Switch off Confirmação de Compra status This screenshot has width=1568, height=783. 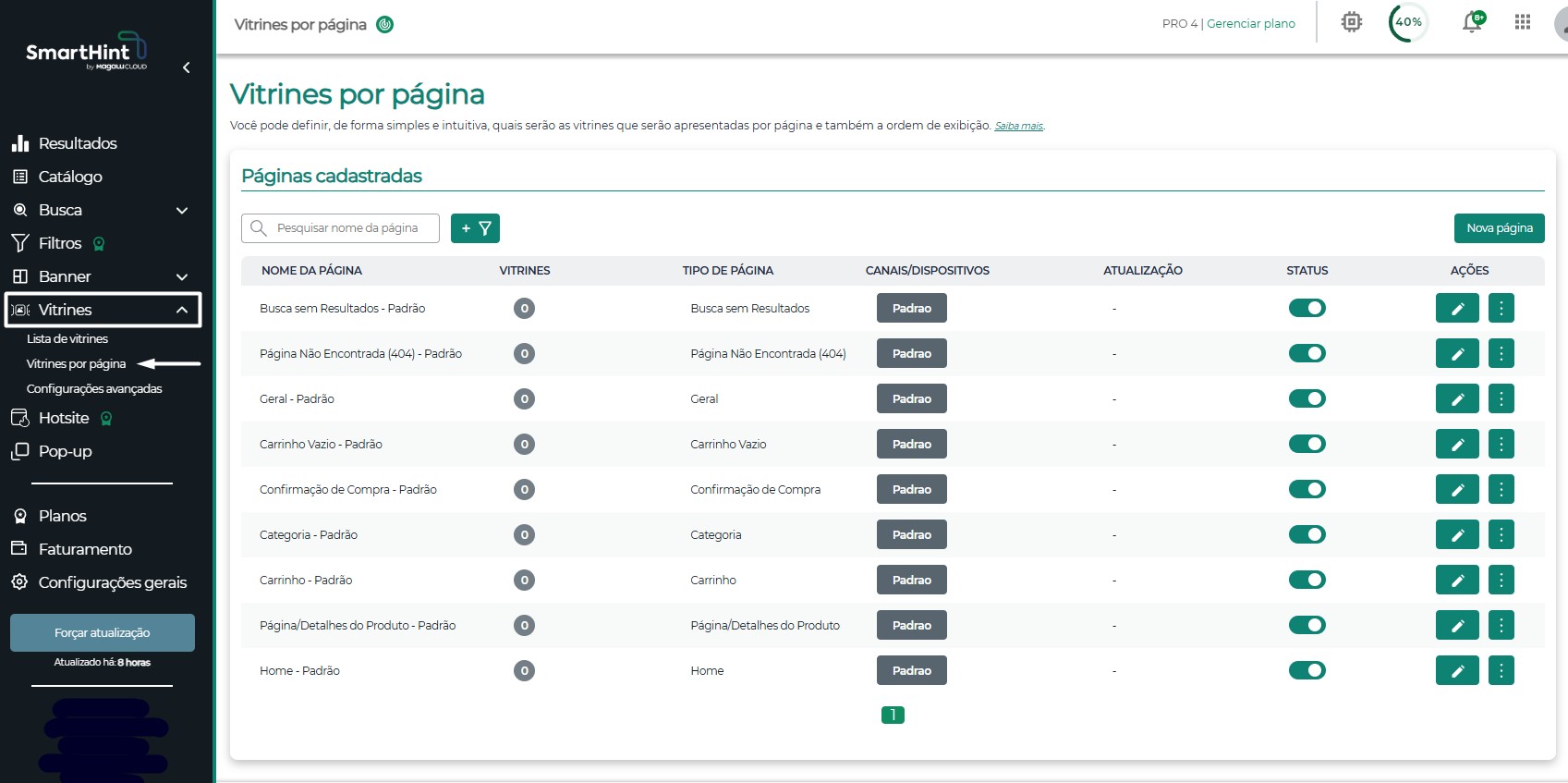point(1307,489)
